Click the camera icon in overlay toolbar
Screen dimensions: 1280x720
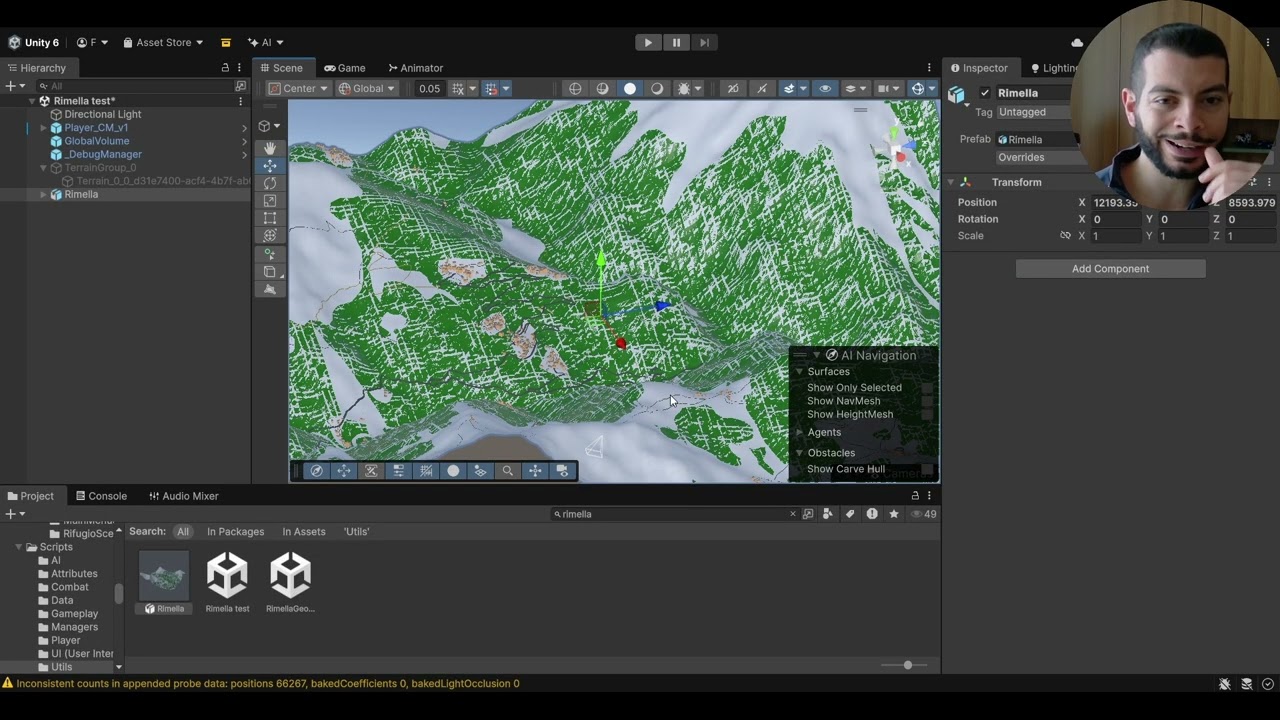tap(562, 471)
